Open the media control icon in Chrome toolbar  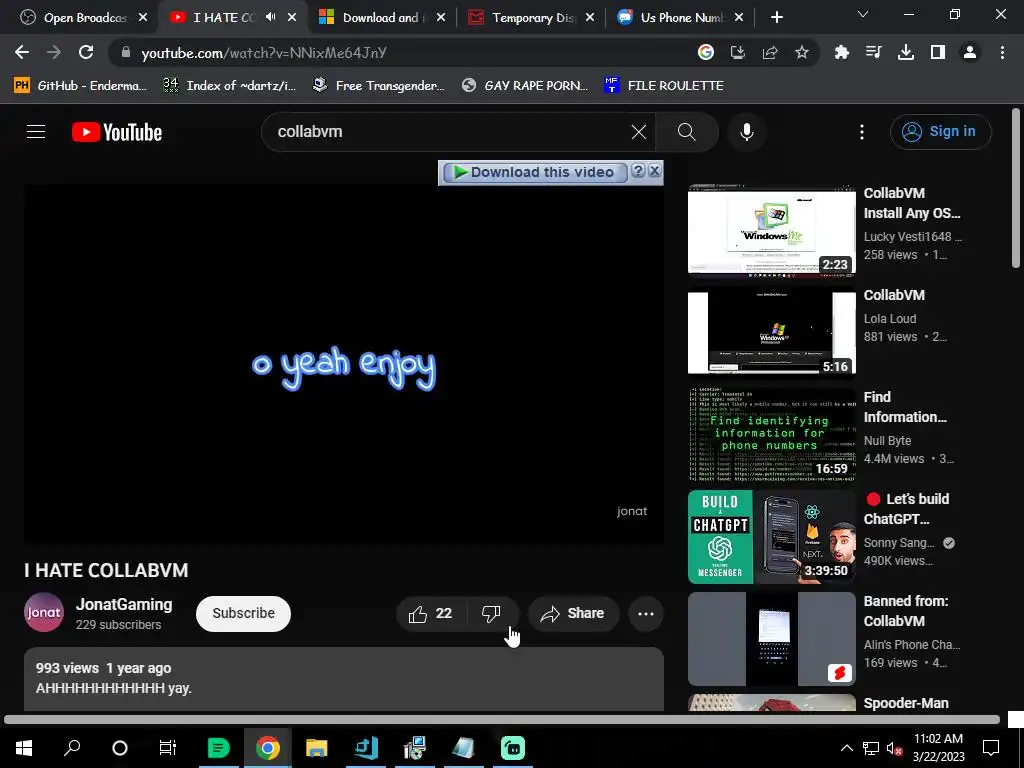click(873, 52)
